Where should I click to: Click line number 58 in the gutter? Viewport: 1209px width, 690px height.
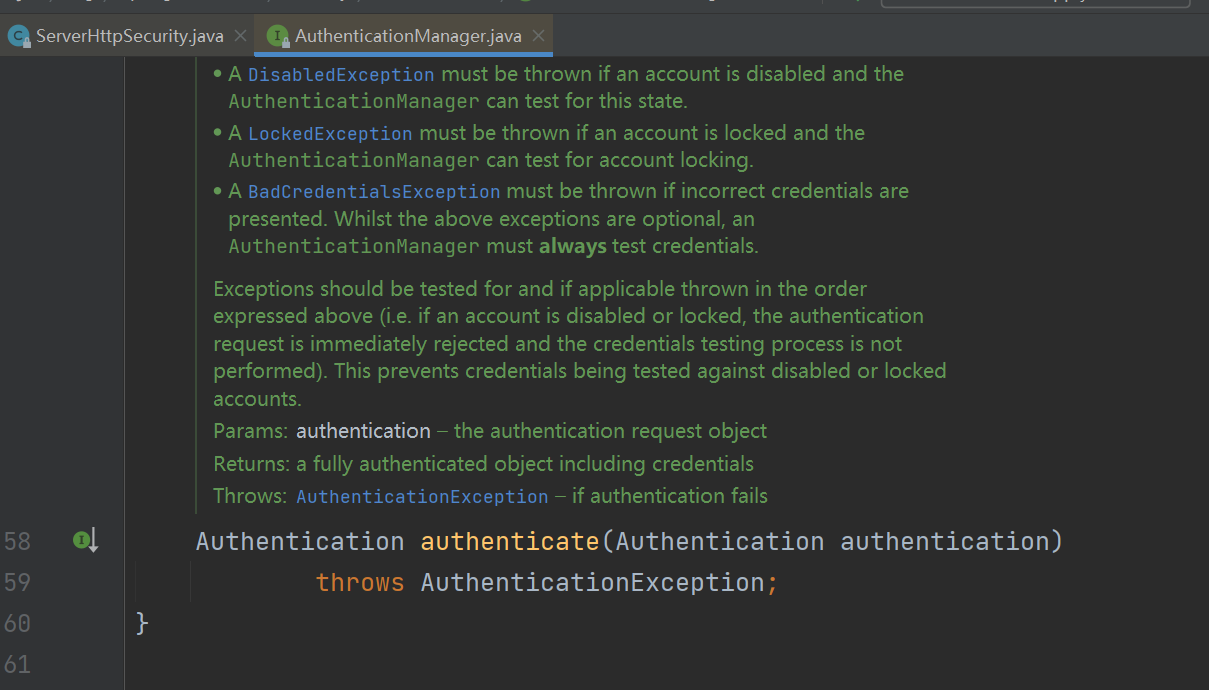(x=18, y=541)
